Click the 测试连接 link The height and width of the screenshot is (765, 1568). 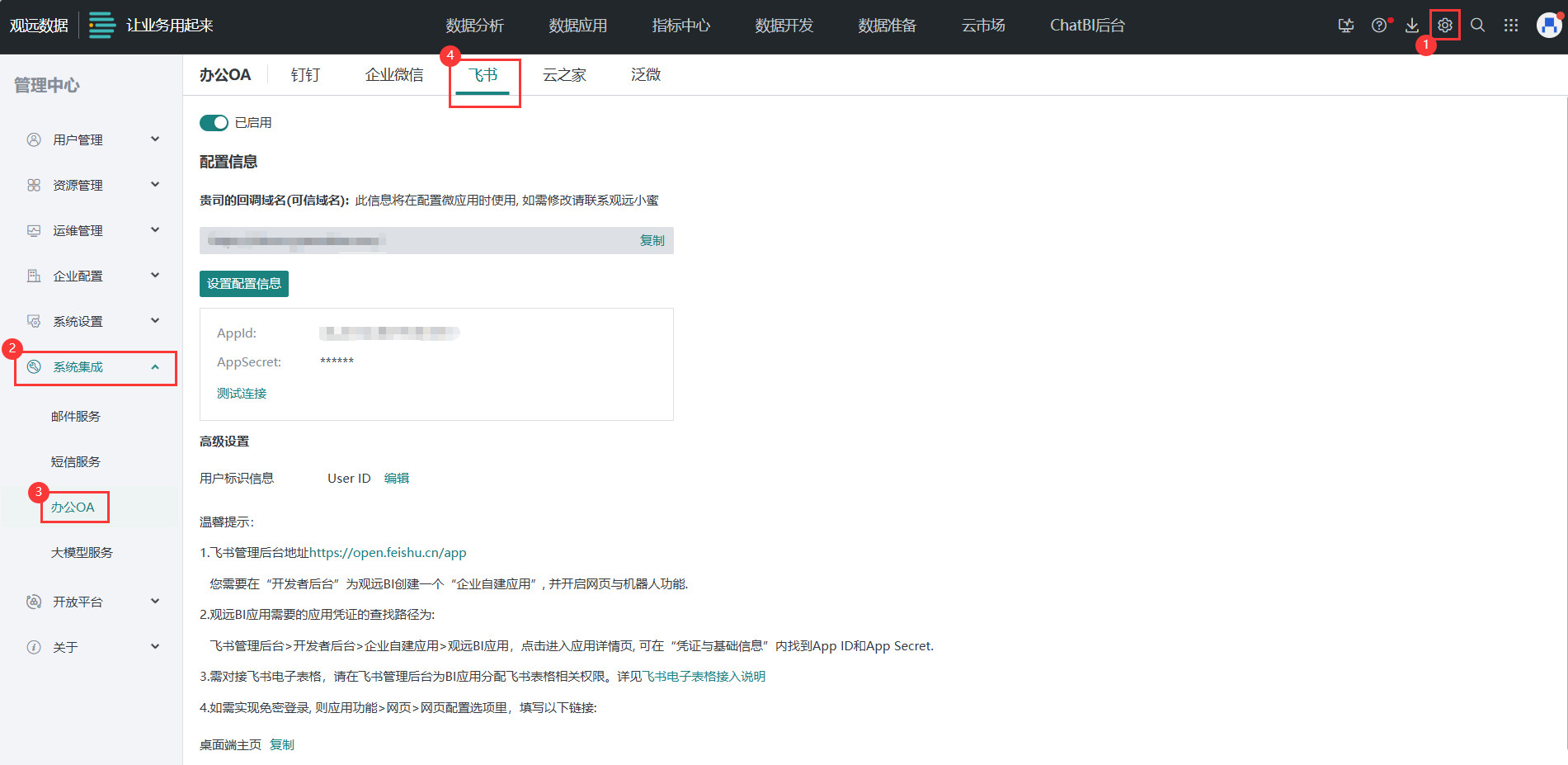coord(242,394)
